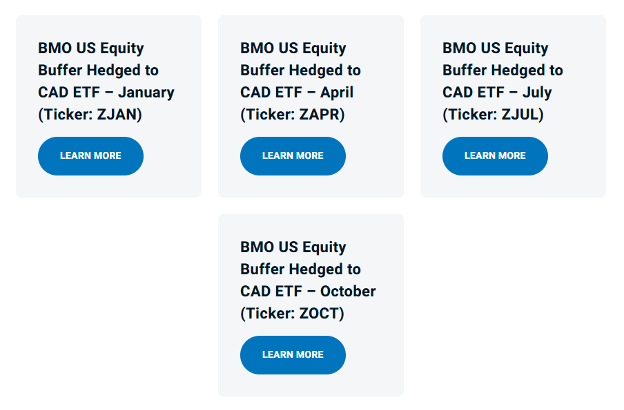
Task: Click the ZJAN card heading's first line
Action: [x=91, y=48]
